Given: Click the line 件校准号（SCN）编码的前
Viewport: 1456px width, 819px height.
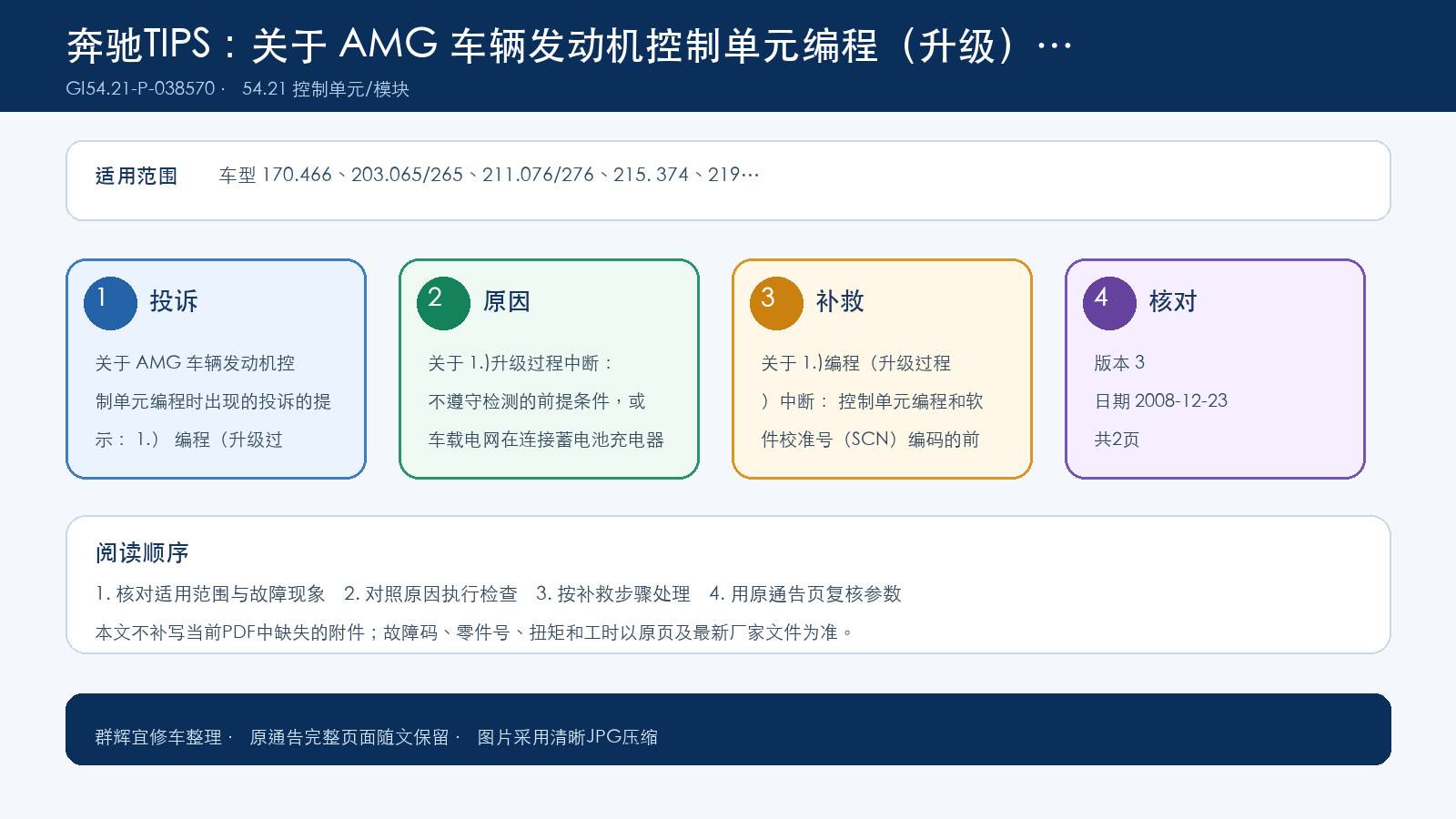Looking at the screenshot, I should click(x=871, y=440).
